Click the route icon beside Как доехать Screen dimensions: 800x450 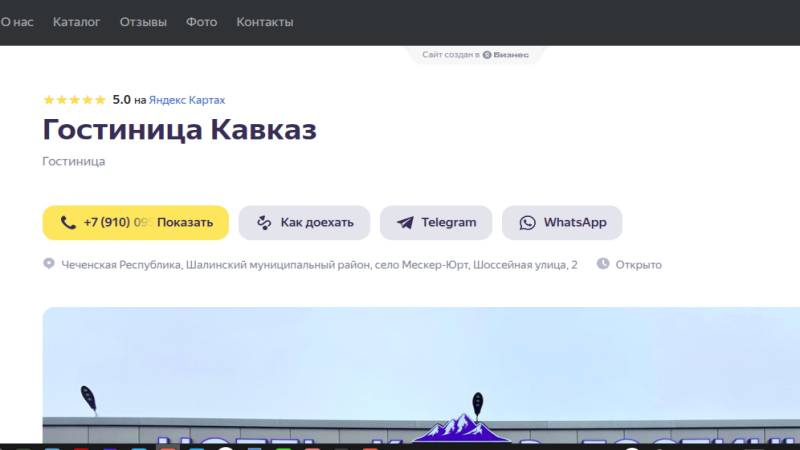pos(264,223)
